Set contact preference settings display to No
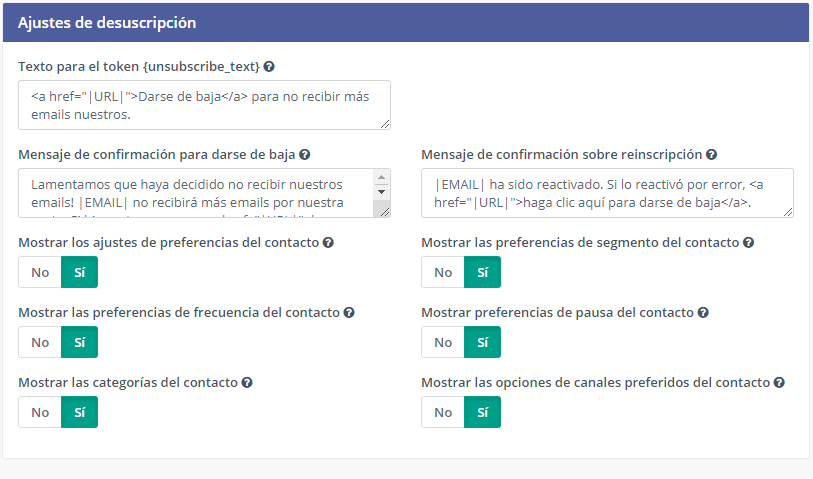 tap(40, 272)
